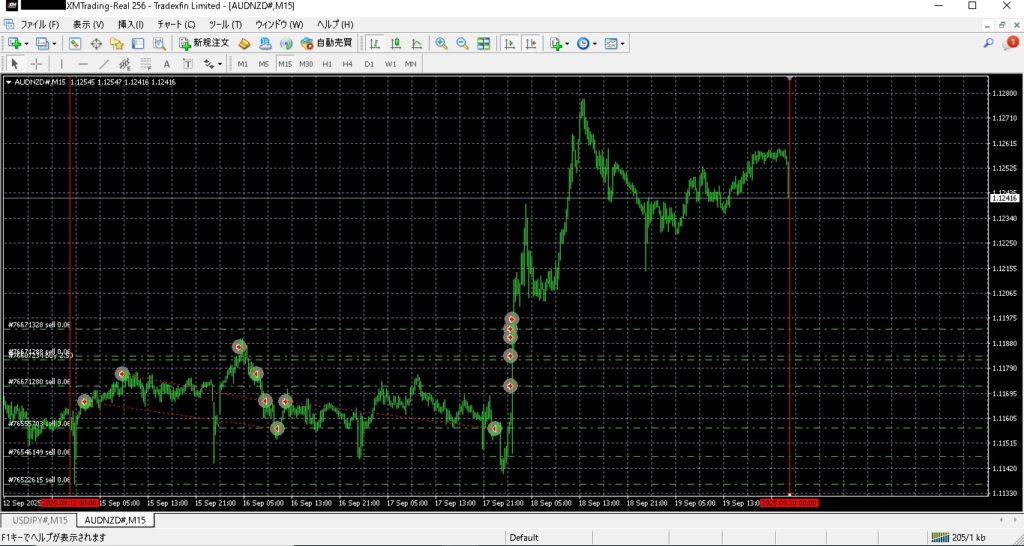Select the trendline drawing tool
The height and width of the screenshot is (546, 1024).
click(x=103, y=64)
